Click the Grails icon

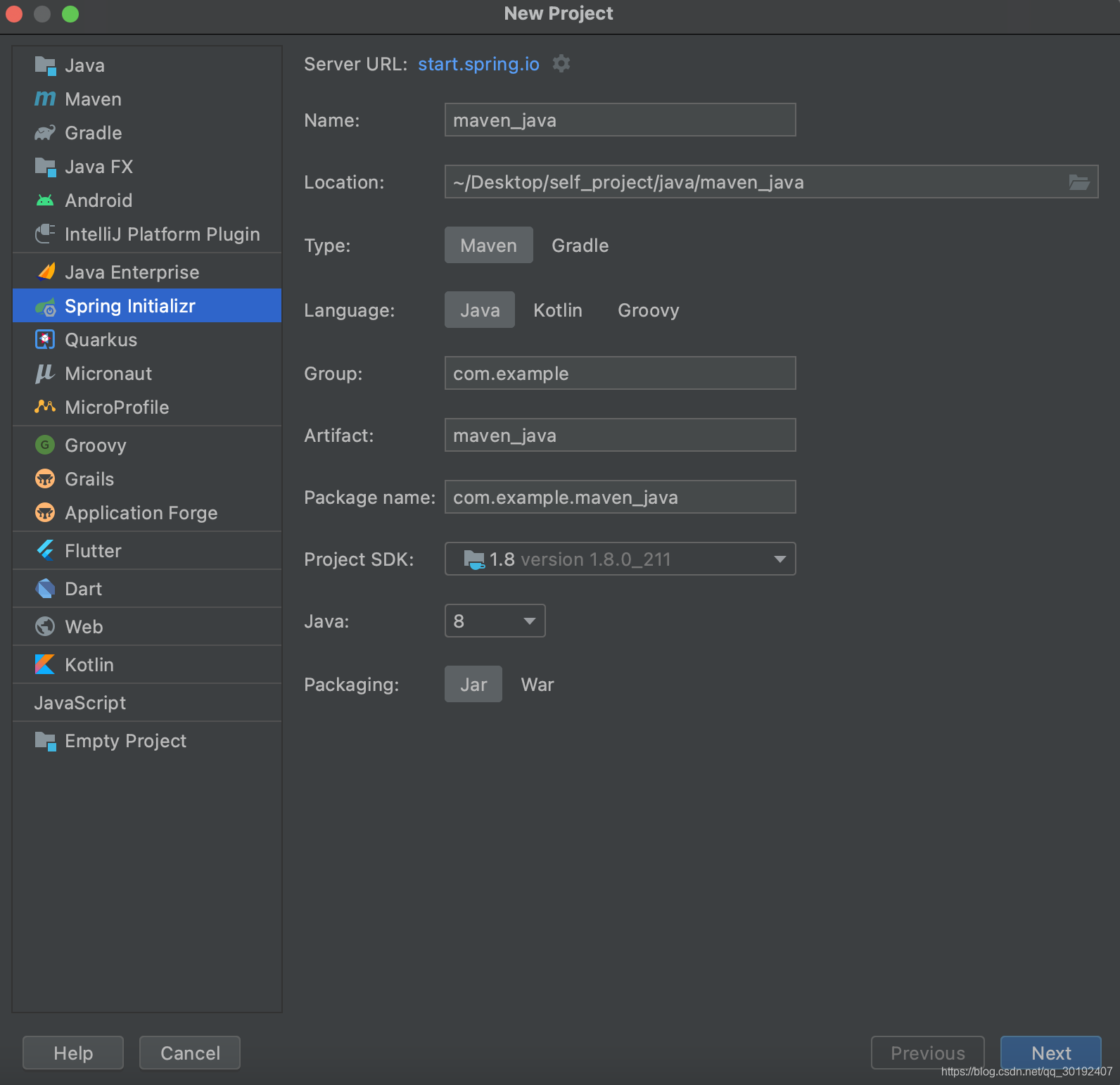[x=45, y=478]
